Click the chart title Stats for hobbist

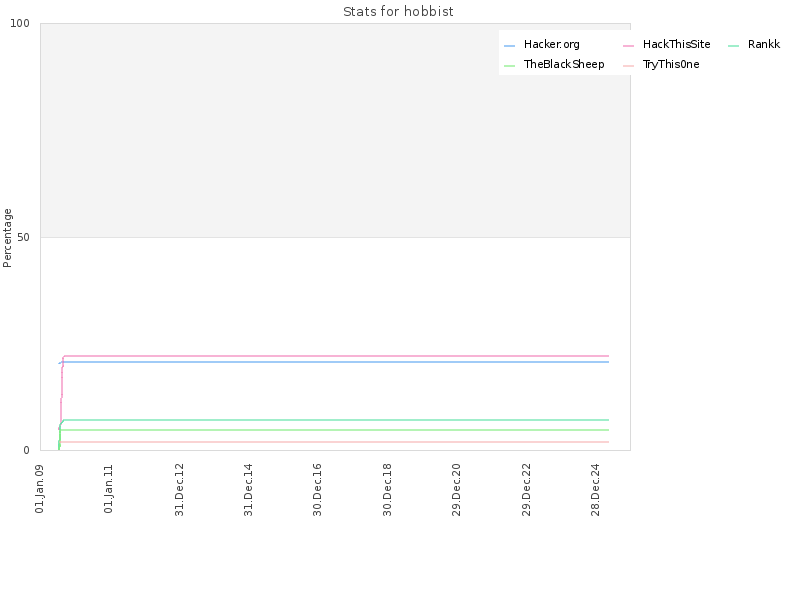398,12
